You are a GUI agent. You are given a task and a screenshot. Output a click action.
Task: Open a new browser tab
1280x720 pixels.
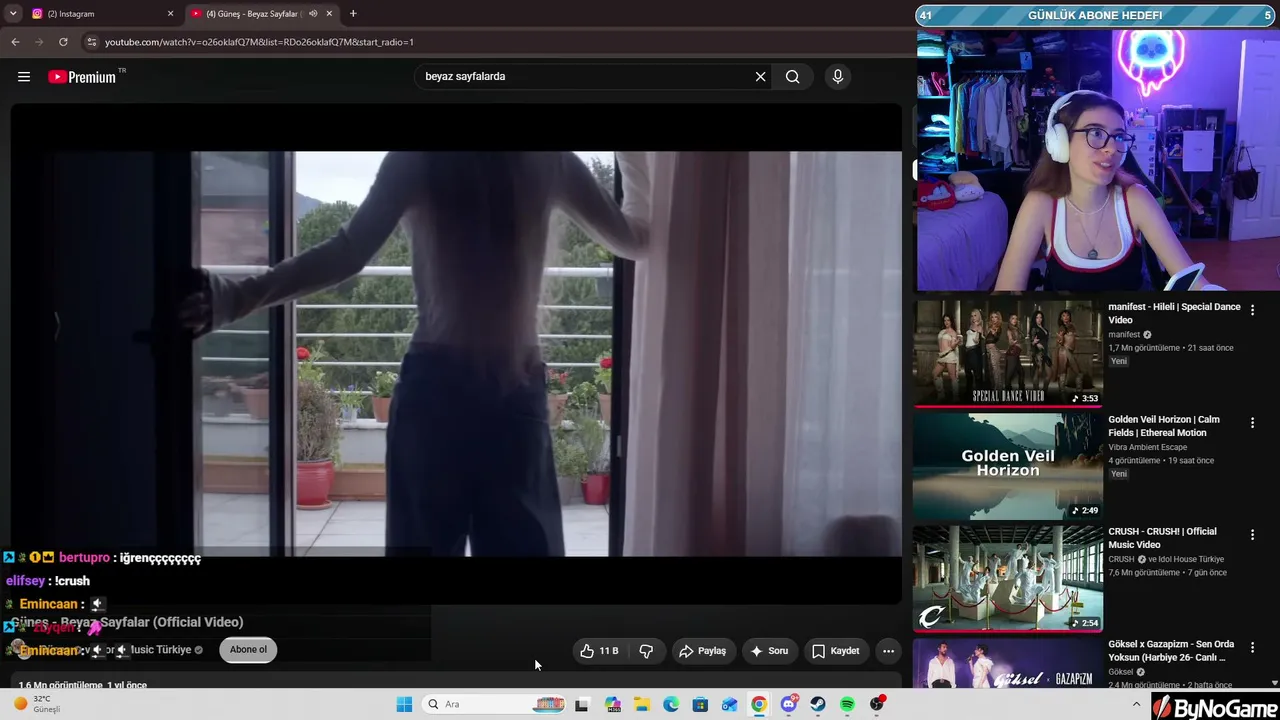(x=353, y=14)
